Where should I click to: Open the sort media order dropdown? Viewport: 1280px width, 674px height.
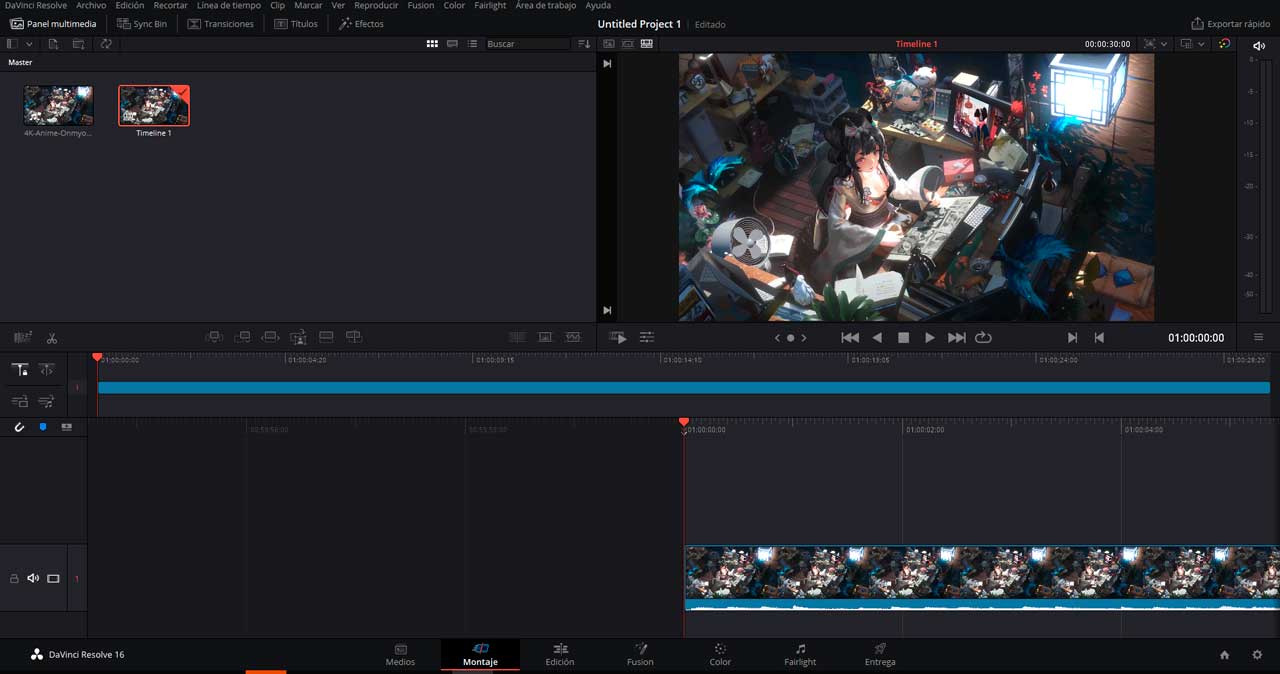584,44
